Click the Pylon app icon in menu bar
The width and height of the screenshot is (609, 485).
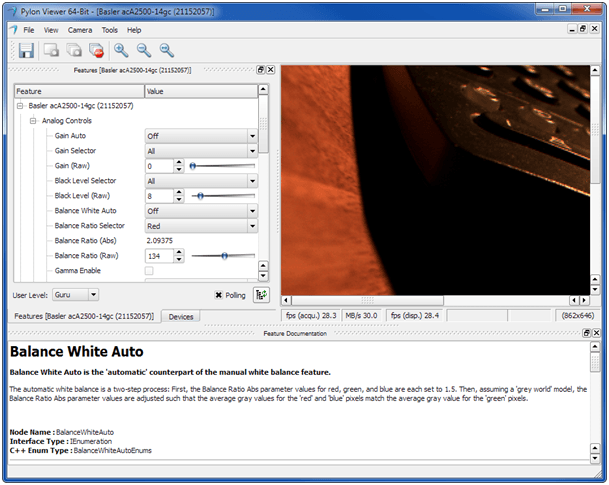click(x=14, y=30)
